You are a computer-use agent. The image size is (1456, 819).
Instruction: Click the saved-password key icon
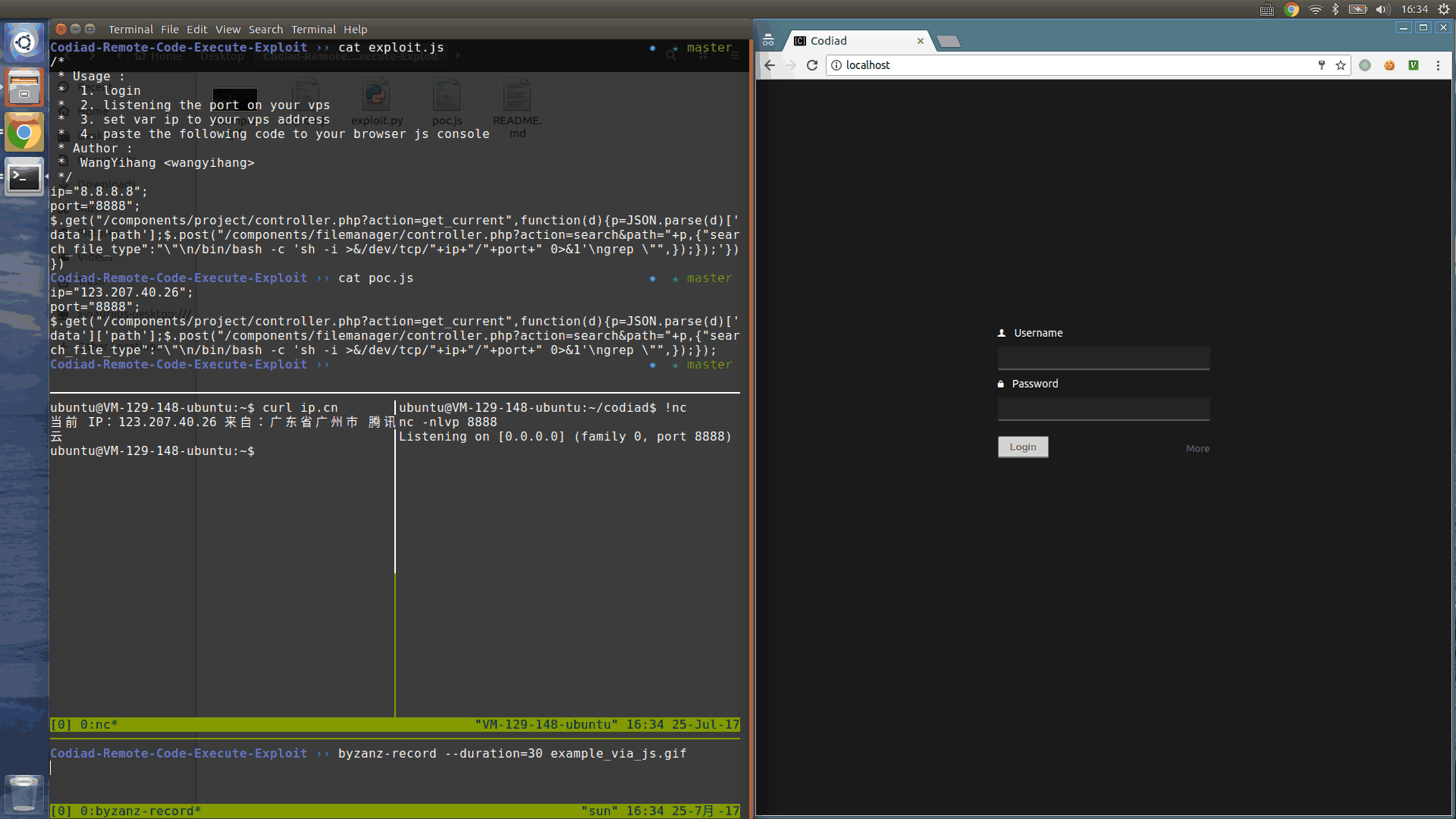(1322, 65)
